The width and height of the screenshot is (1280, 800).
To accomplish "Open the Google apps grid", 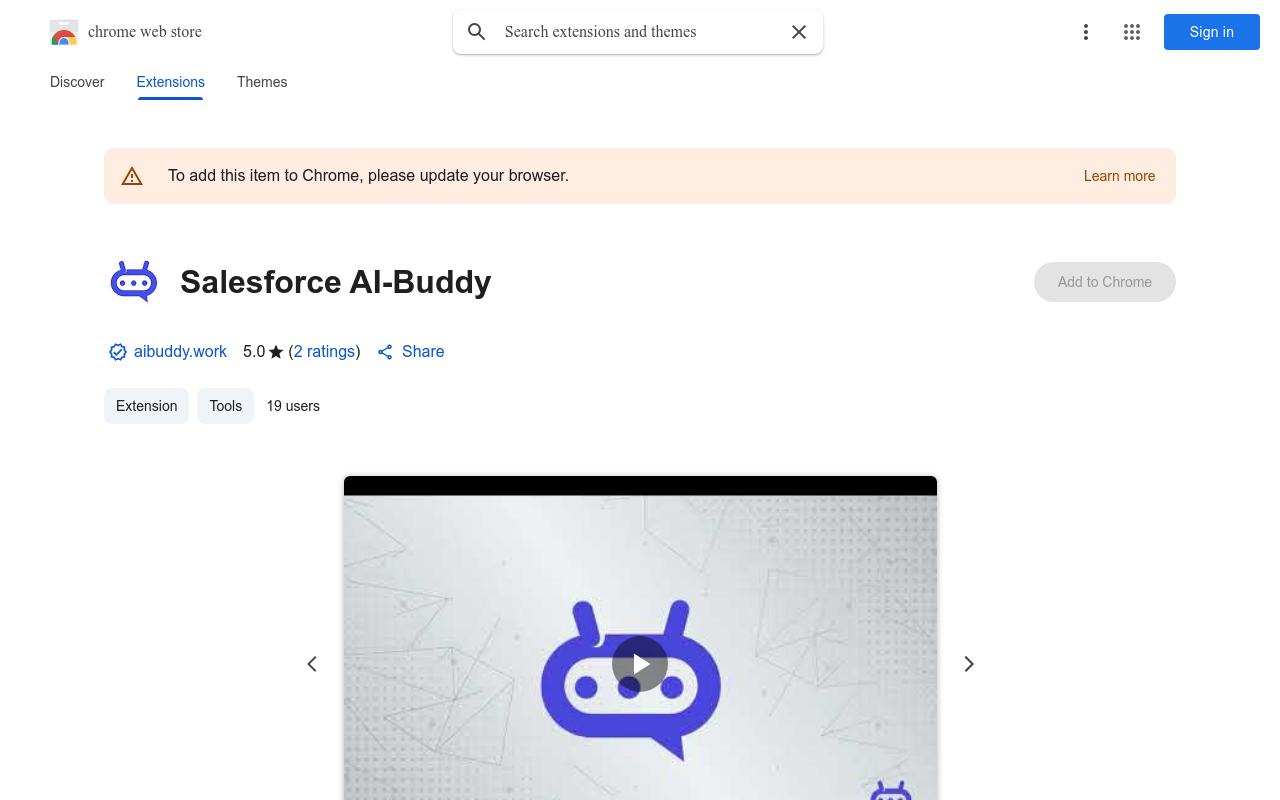I will tap(1132, 32).
